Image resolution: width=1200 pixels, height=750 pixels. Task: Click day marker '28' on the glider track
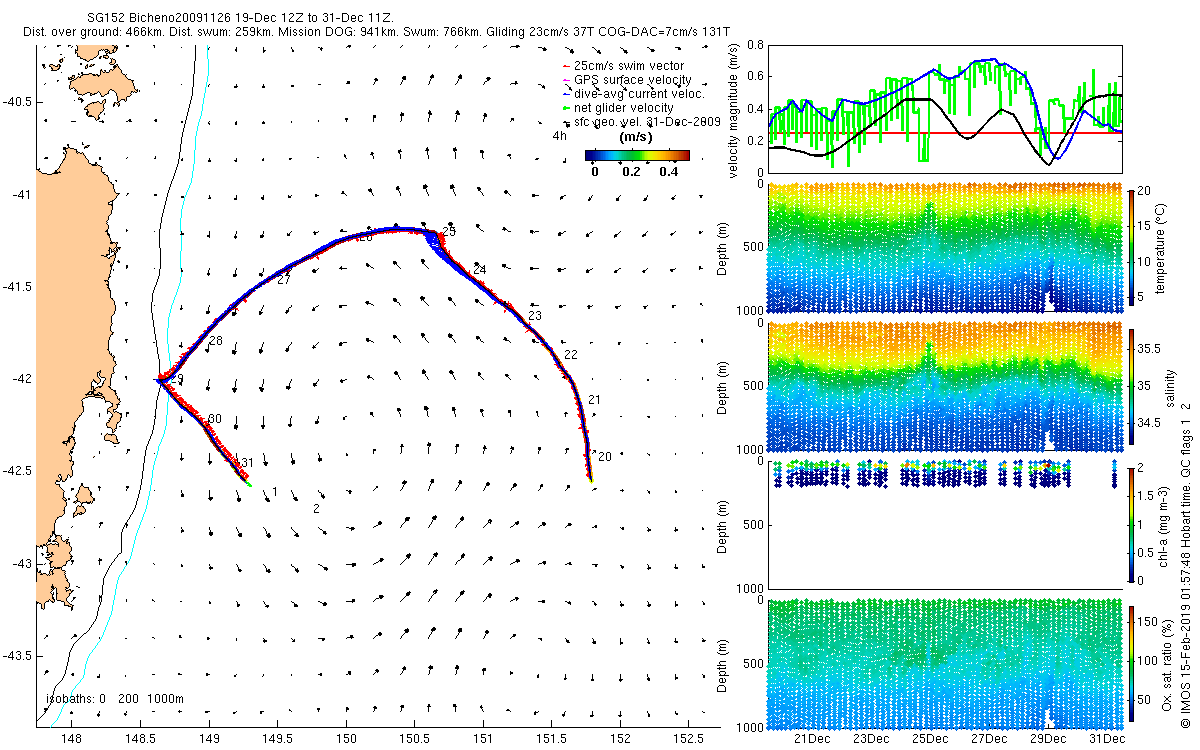(x=215, y=342)
